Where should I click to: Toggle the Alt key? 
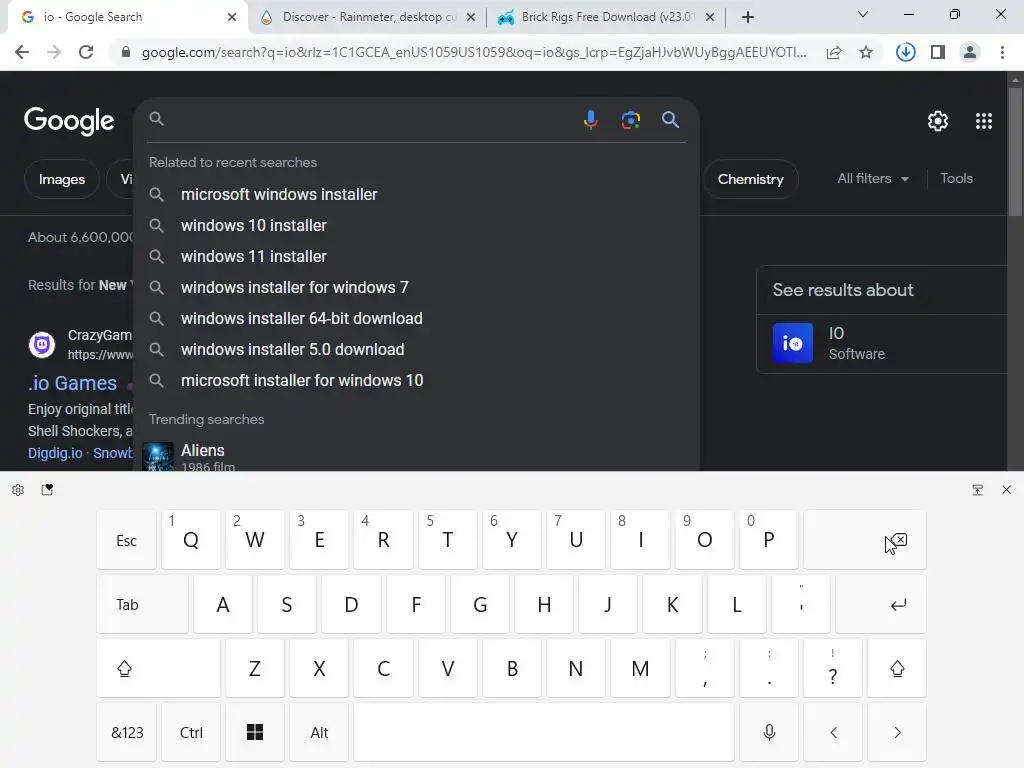tap(319, 732)
